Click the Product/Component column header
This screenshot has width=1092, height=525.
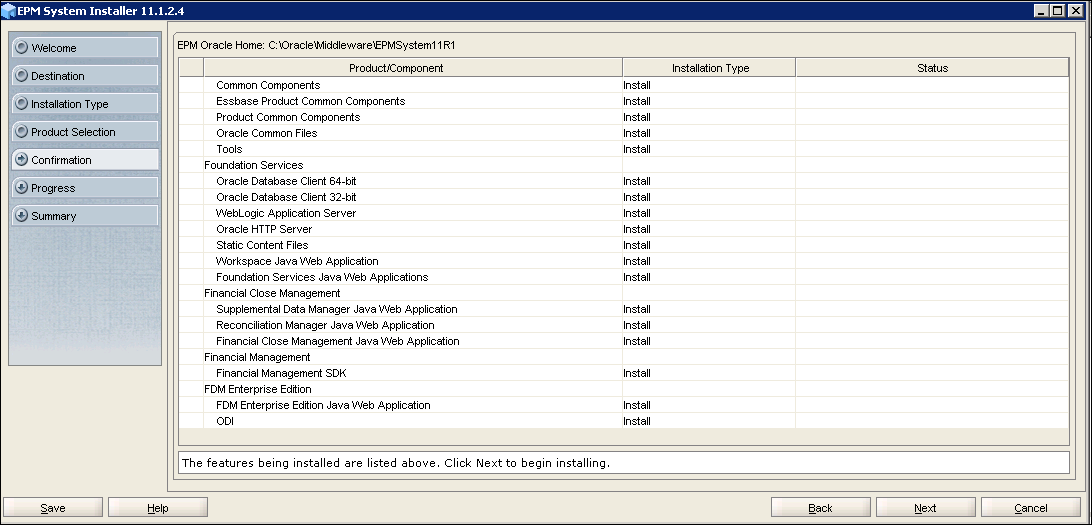413,68
